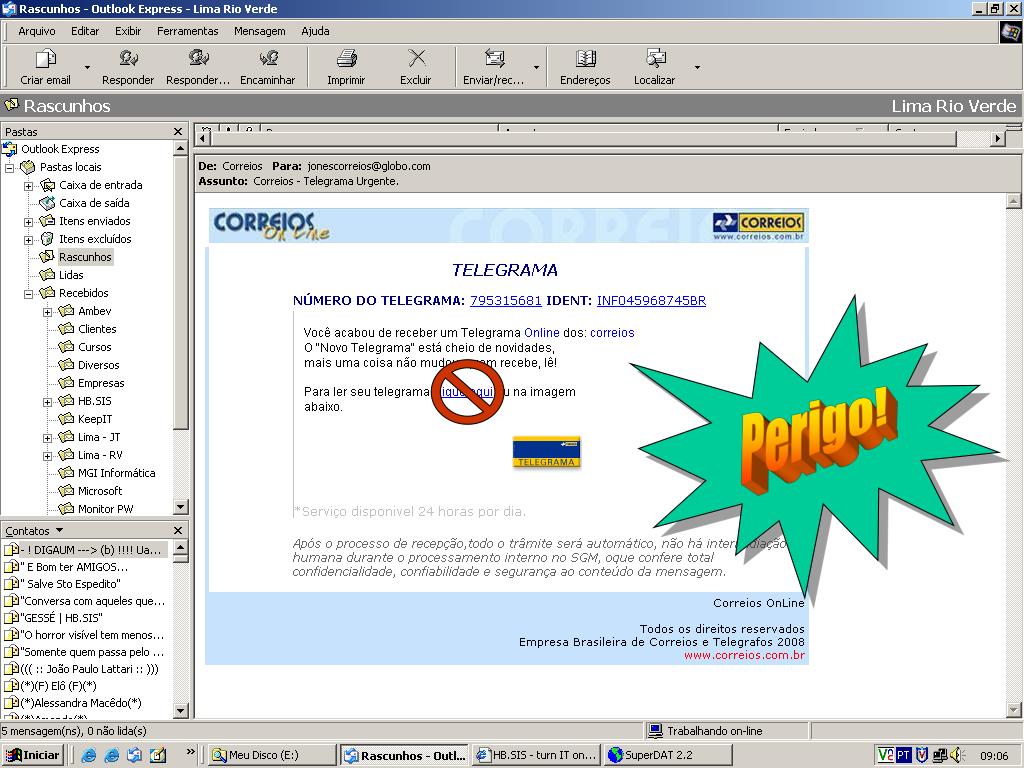Collapse the Recebidos tree node
This screenshot has width=1024, height=768.
point(29,294)
